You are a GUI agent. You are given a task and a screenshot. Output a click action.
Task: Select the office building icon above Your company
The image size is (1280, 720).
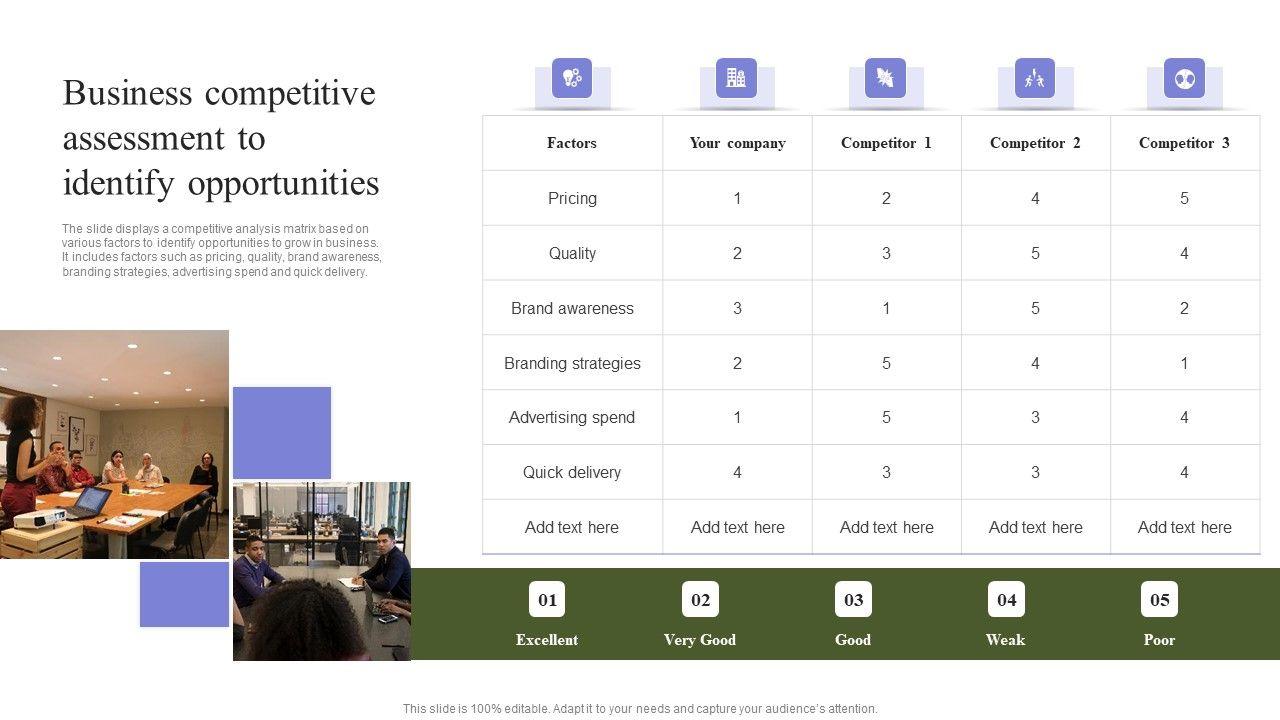coord(736,78)
